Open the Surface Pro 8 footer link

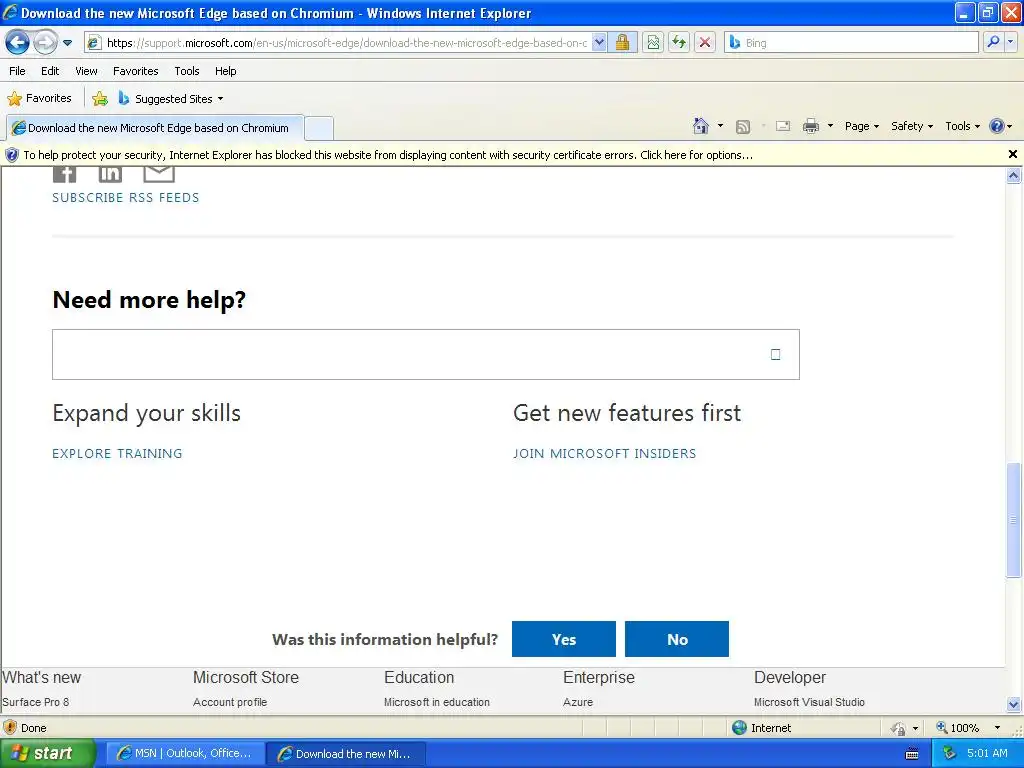coord(35,702)
